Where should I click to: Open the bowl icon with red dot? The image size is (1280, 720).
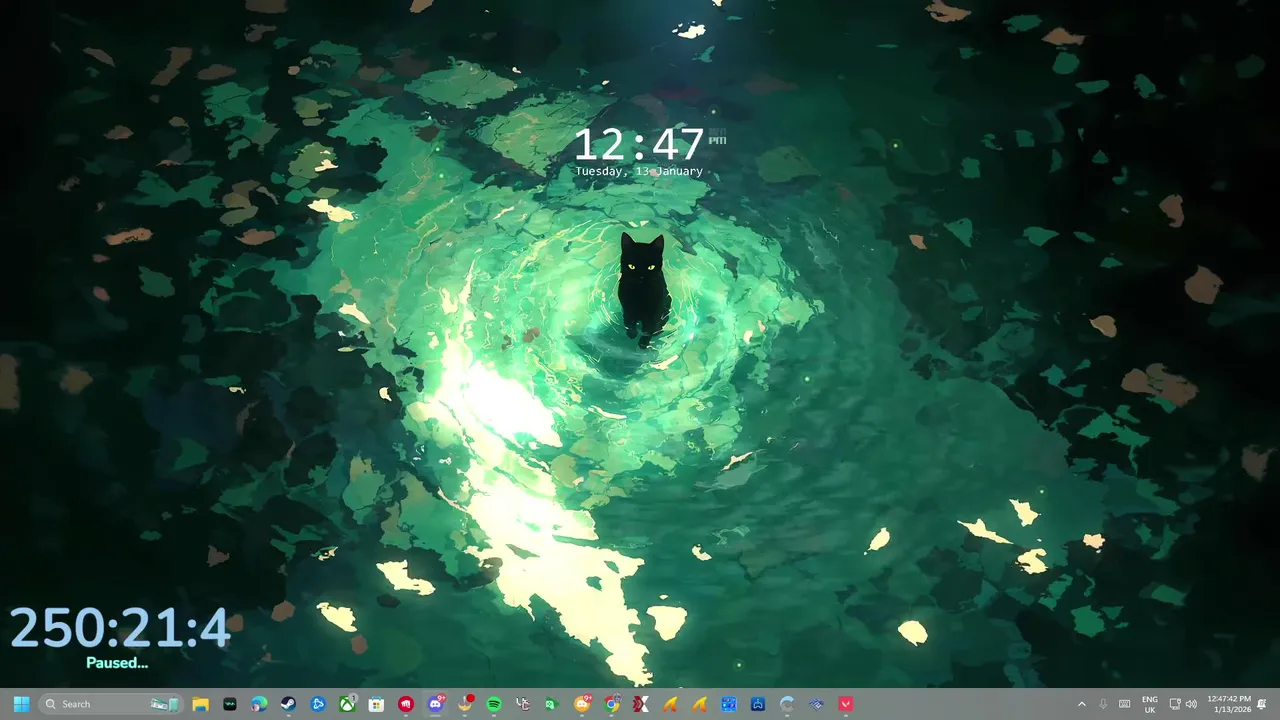tap(465, 704)
